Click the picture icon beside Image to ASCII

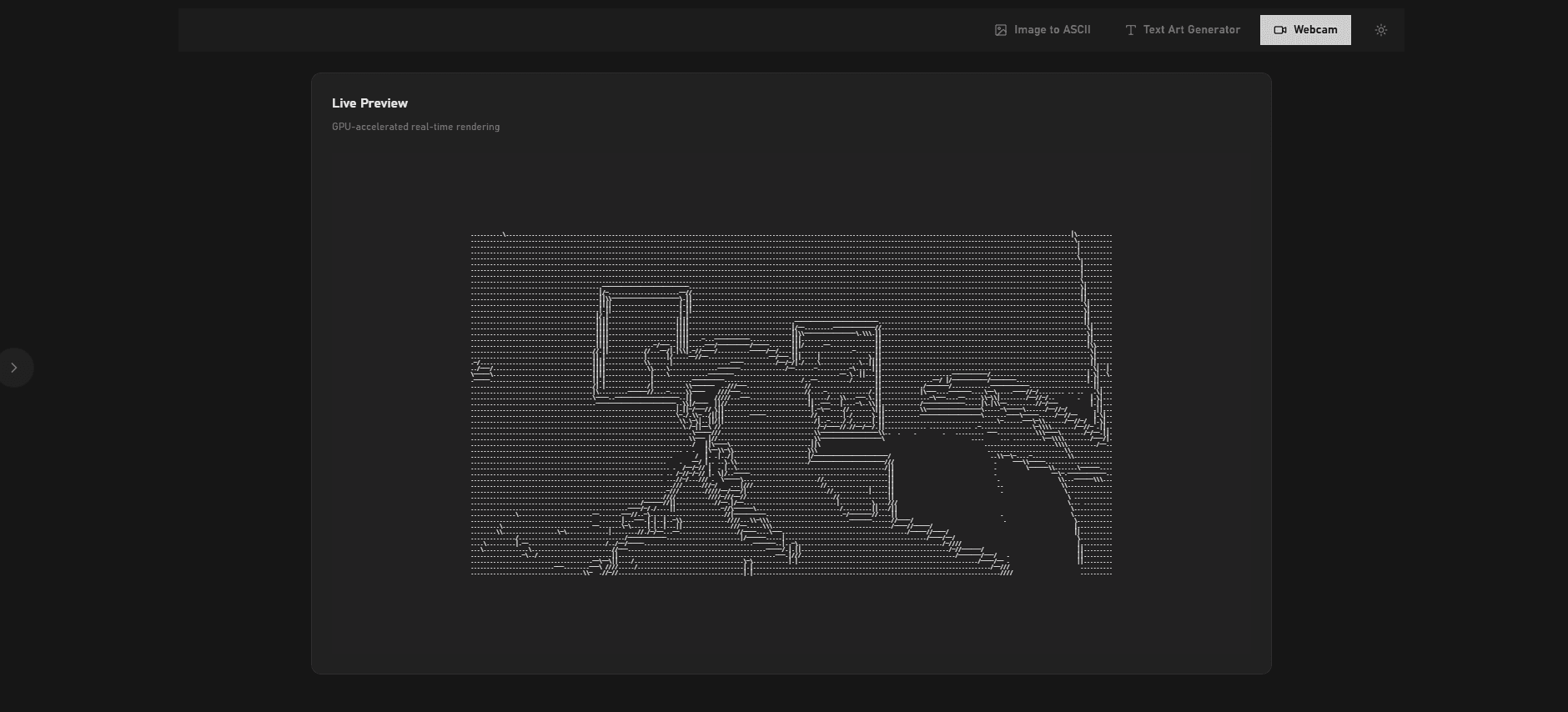(1001, 30)
